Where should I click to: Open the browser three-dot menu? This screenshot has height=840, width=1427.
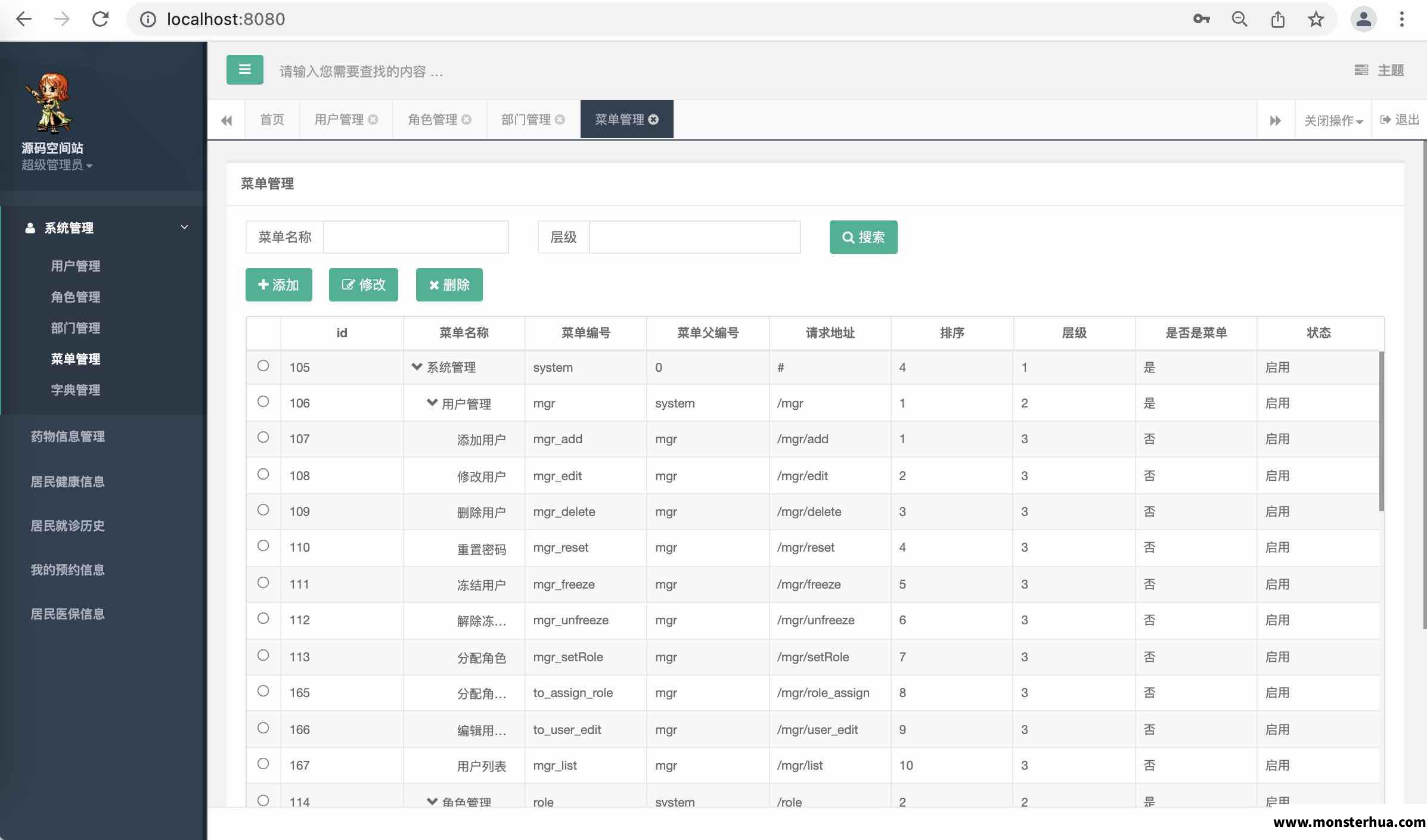click(1402, 19)
